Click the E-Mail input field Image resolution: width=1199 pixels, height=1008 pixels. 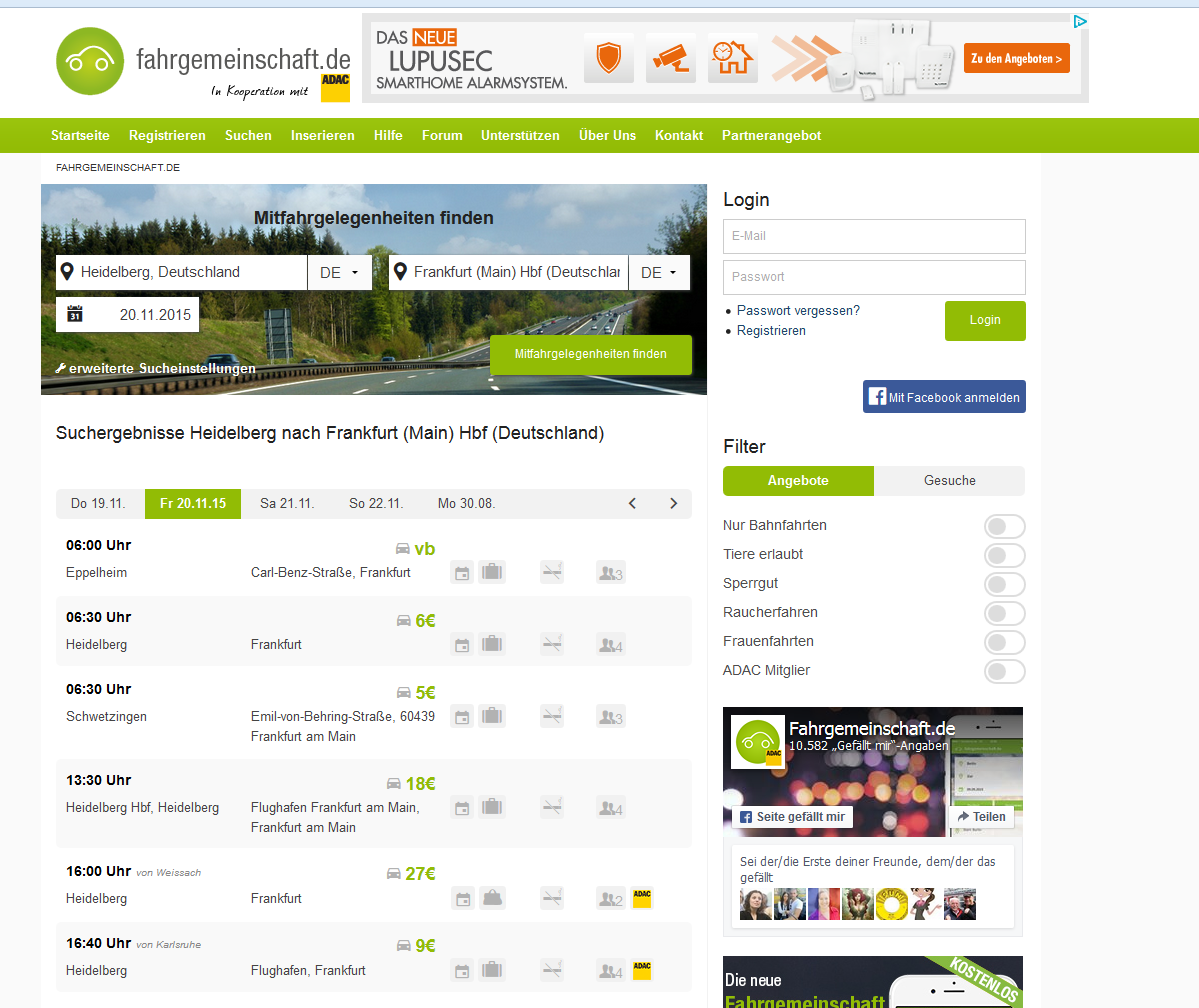point(874,236)
